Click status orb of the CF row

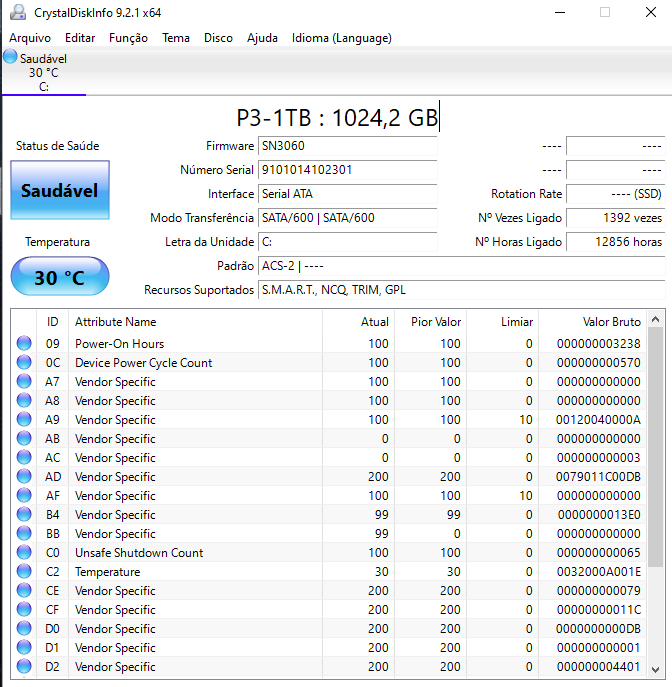(24, 609)
